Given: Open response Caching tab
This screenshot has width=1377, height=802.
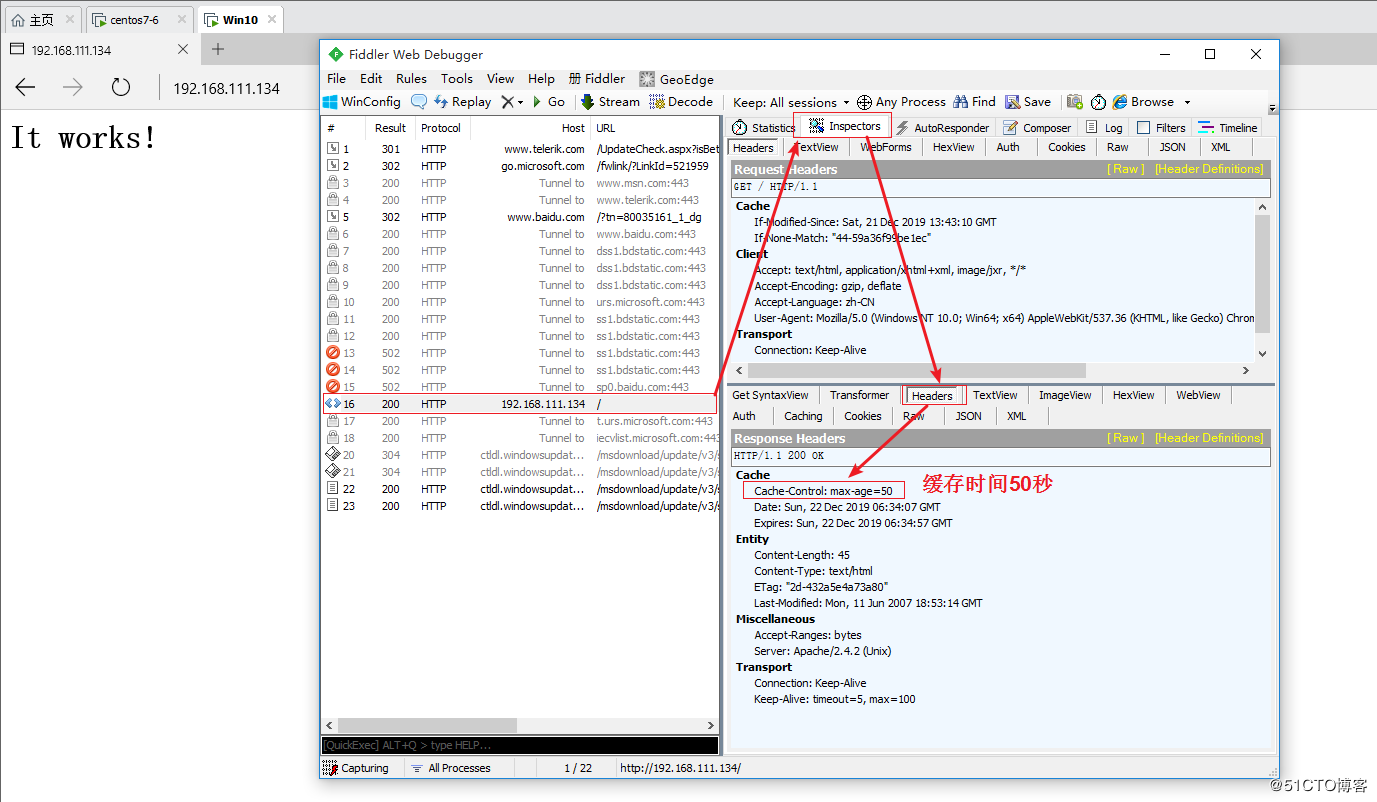Looking at the screenshot, I should point(803,416).
